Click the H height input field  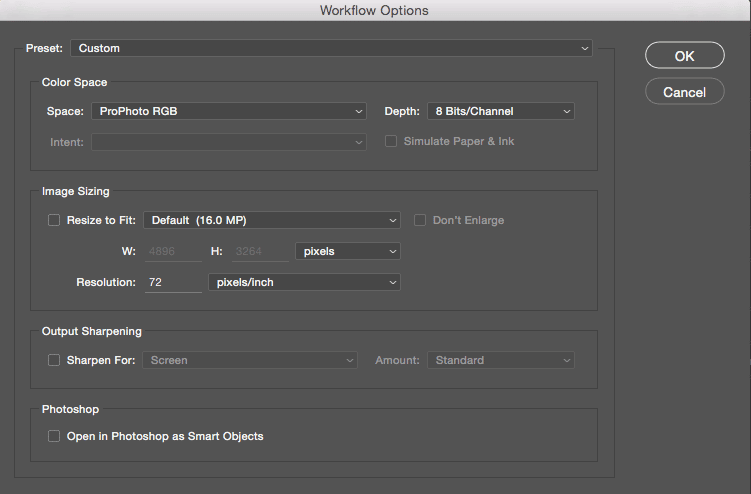[x=259, y=252]
